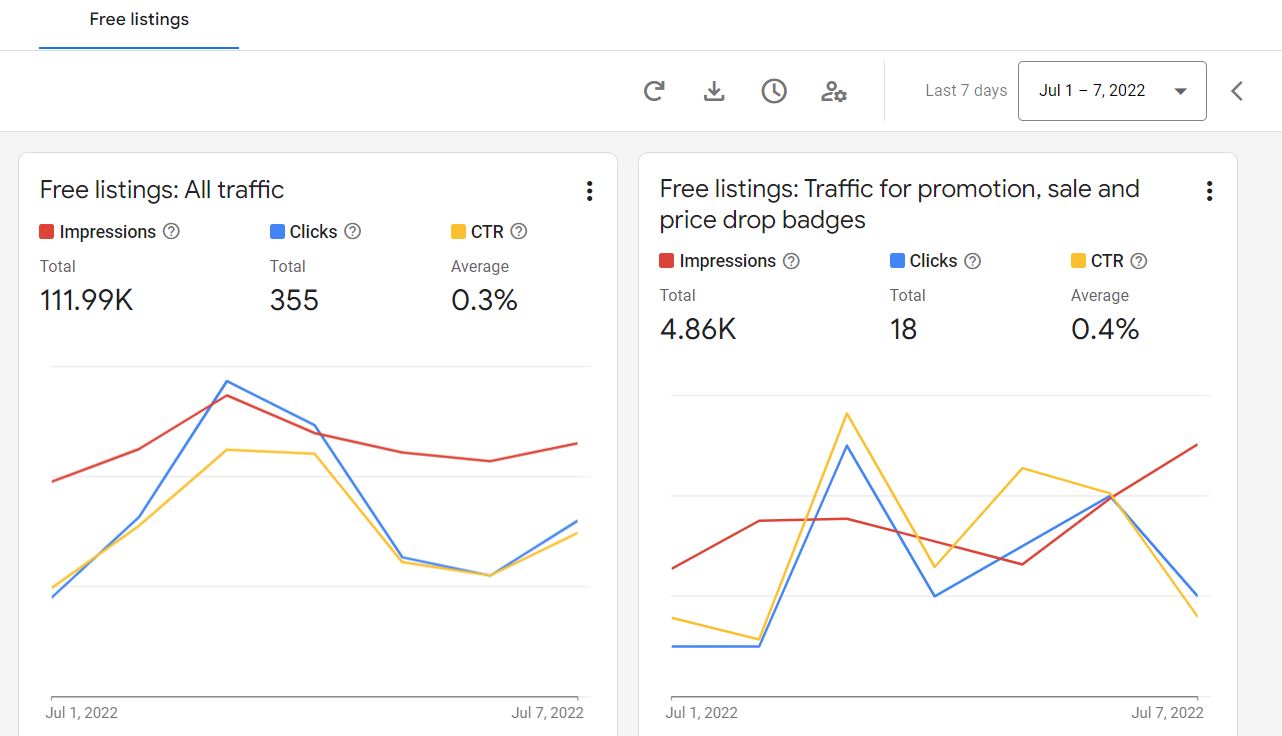Click the 0.4% average CTR value

click(1105, 329)
